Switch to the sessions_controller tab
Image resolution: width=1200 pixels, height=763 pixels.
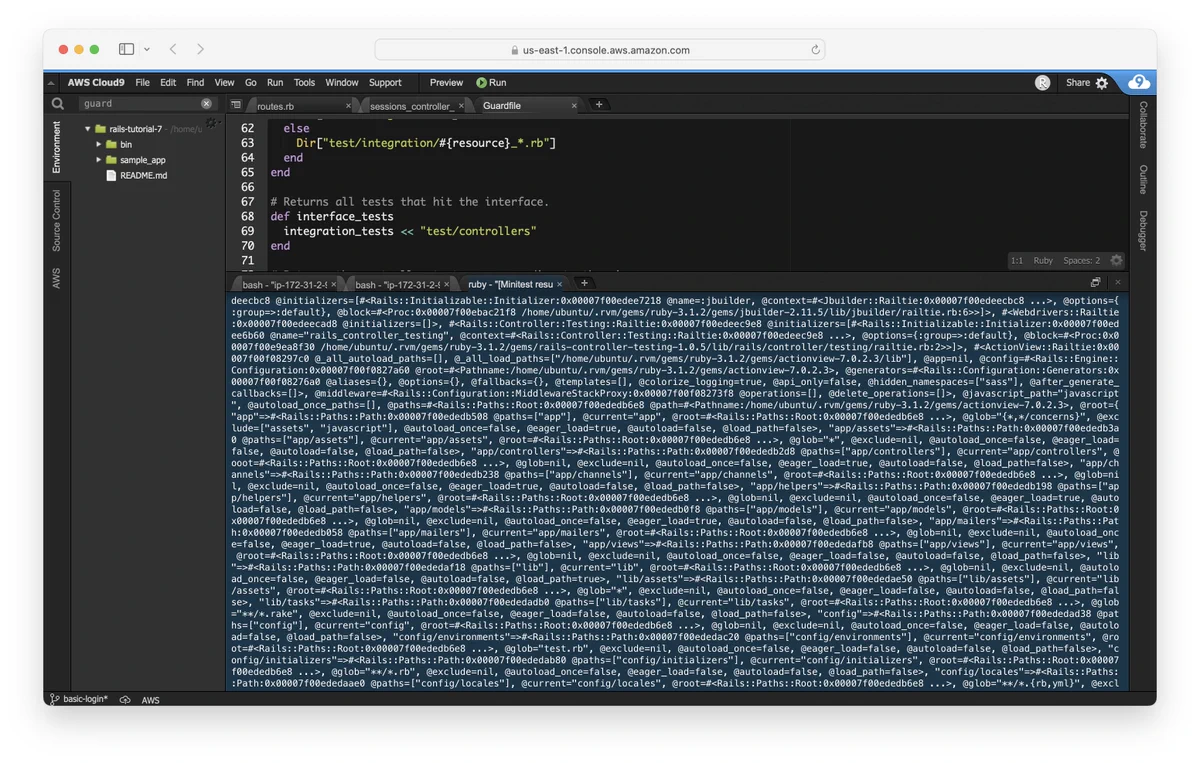(412, 105)
